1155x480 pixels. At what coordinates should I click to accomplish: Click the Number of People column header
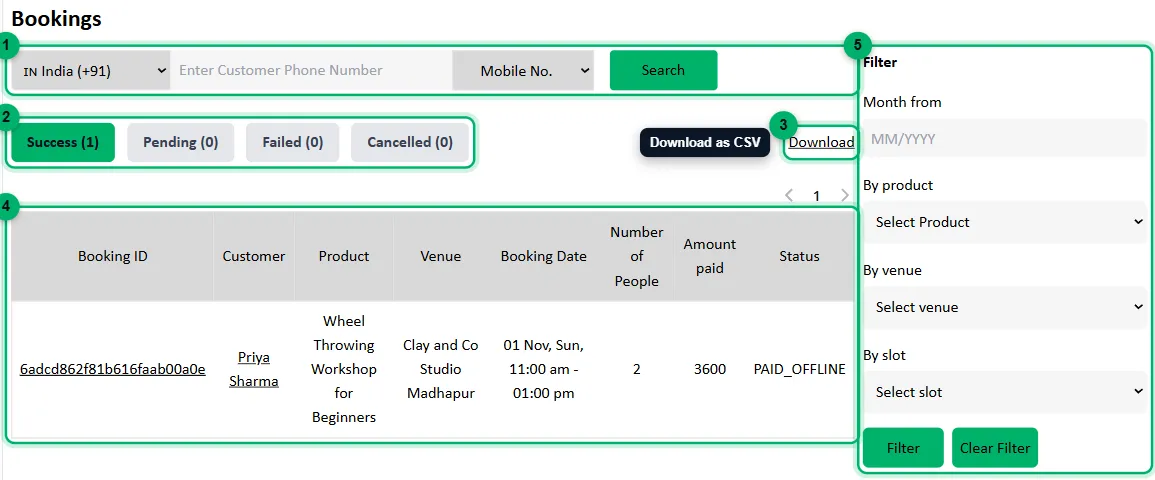click(x=636, y=256)
